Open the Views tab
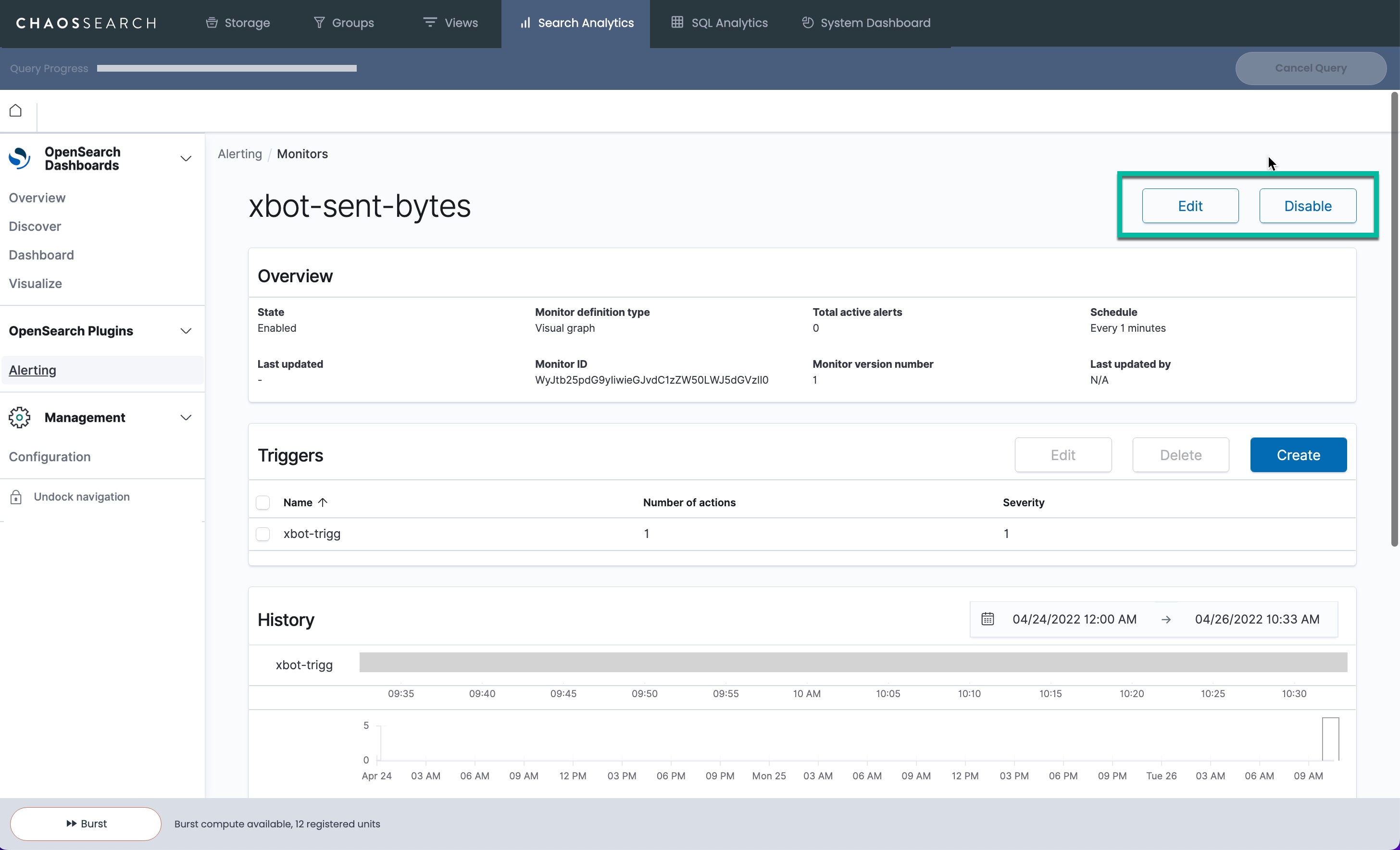The image size is (1400, 850). [450, 23]
